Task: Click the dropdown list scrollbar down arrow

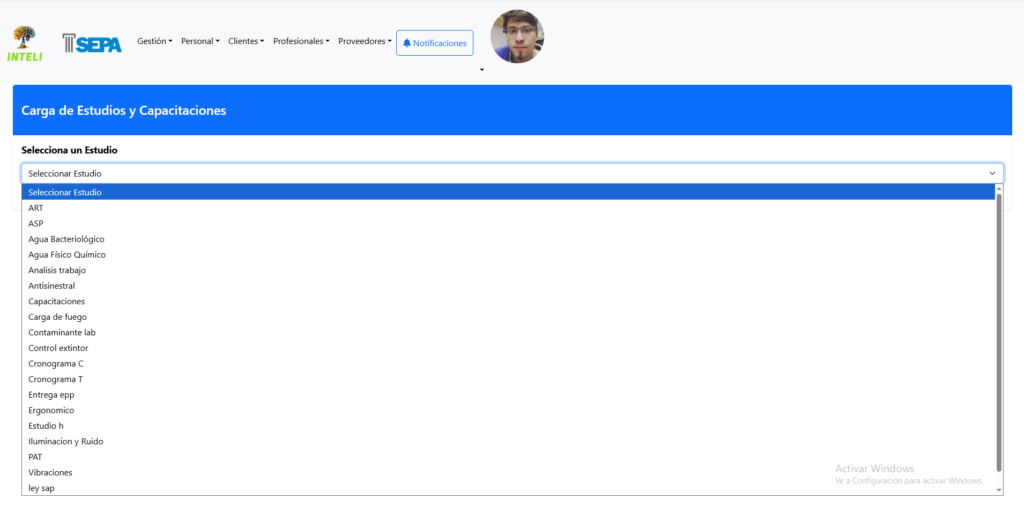Action: [997, 489]
